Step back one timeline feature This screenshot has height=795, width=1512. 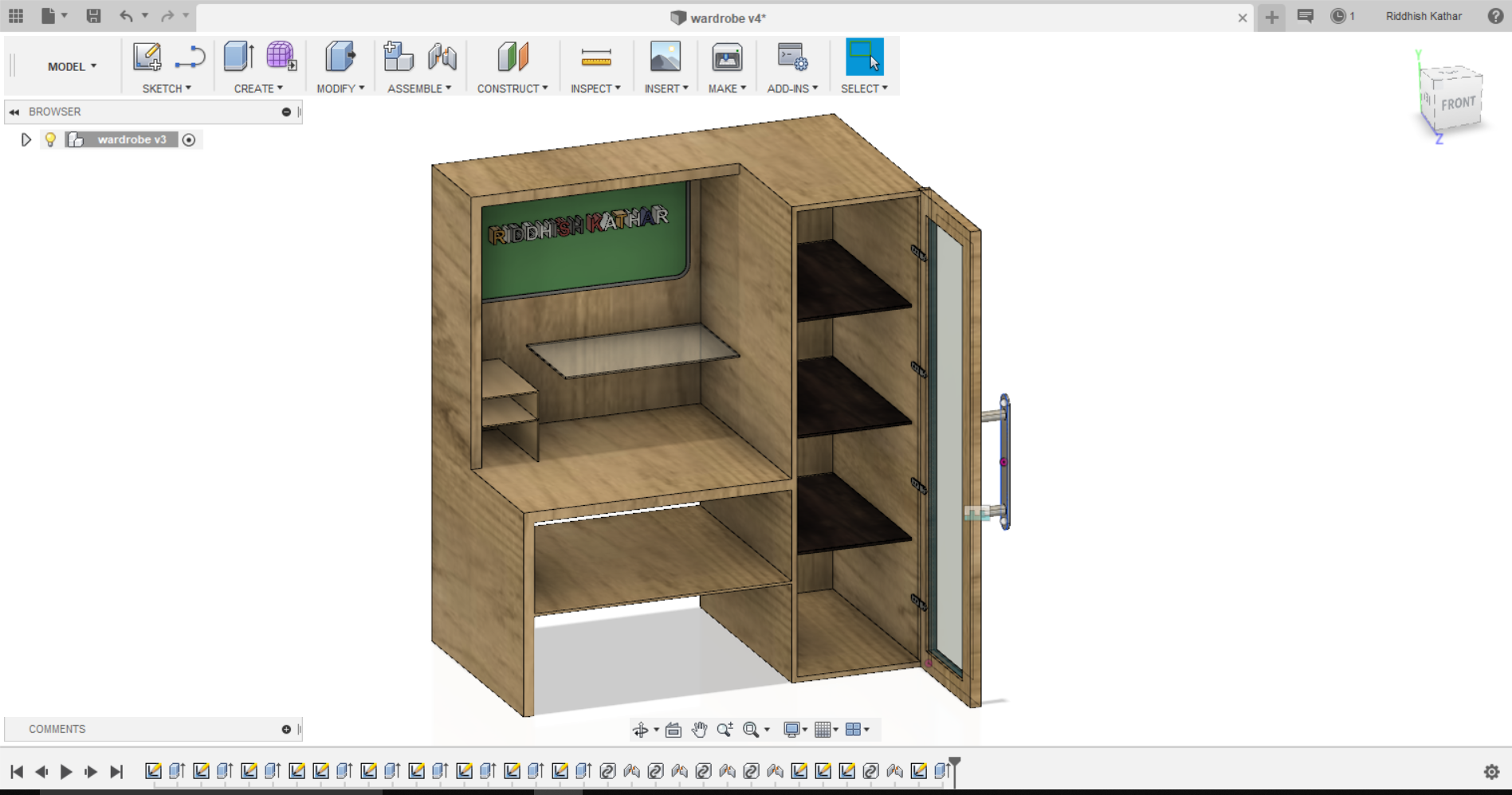click(41, 771)
